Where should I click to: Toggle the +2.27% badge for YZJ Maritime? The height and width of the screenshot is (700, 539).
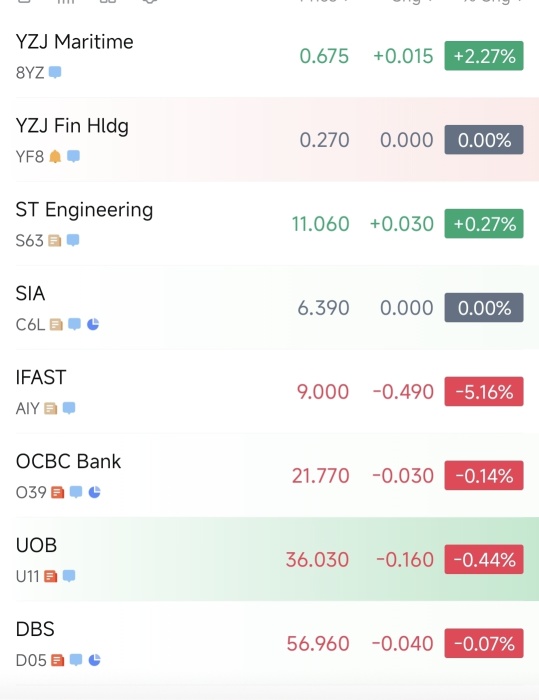coord(484,56)
